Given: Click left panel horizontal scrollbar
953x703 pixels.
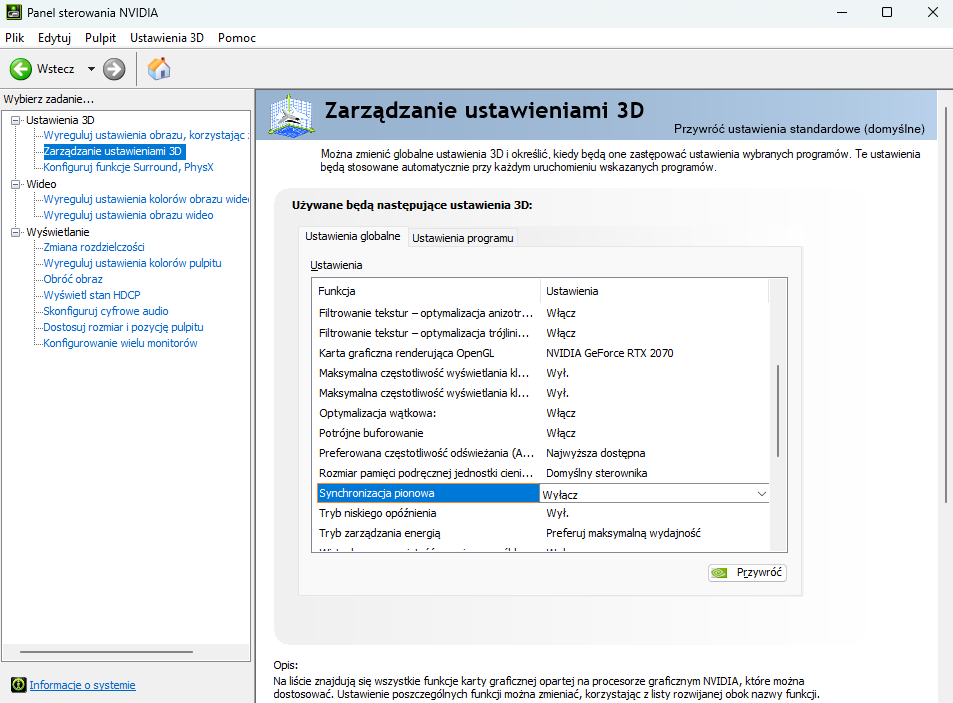Looking at the screenshot, I should (x=106, y=652).
